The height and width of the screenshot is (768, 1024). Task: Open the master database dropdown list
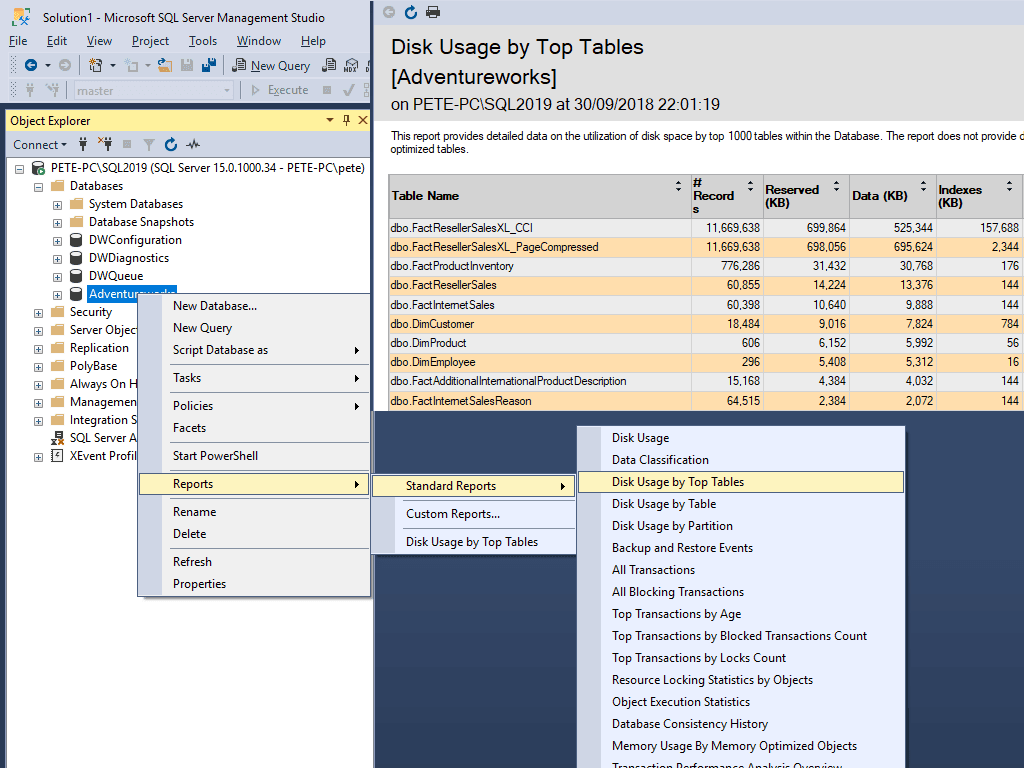pos(228,90)
